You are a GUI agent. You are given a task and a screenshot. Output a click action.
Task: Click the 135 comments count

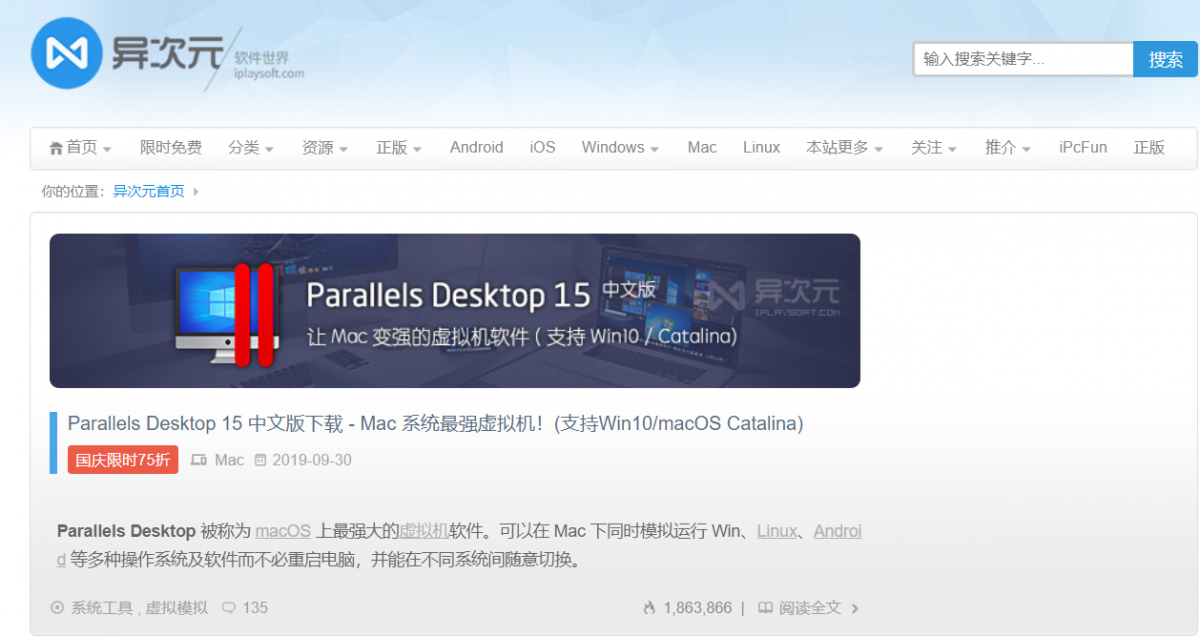[255, 607]
